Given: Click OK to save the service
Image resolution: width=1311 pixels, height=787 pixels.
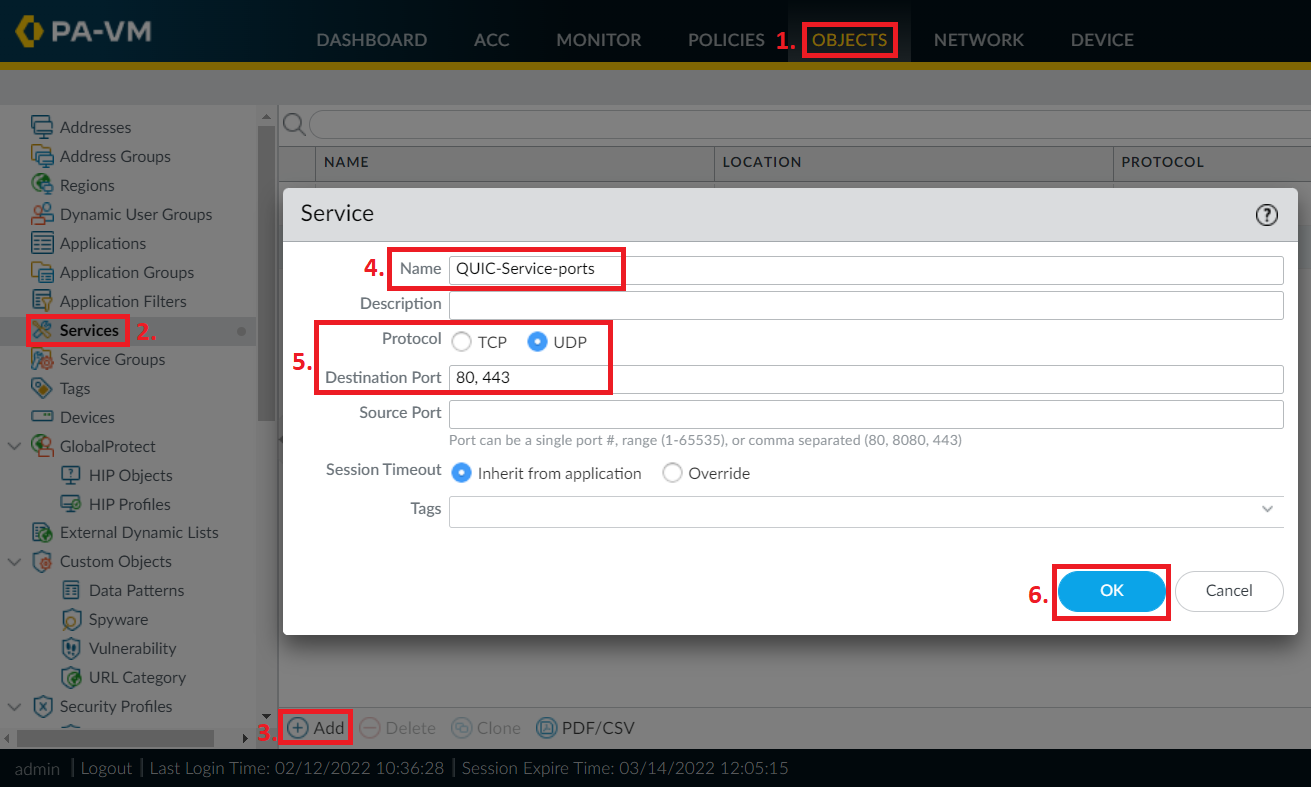Looking at the screenshot, I should coord(1111,591).
